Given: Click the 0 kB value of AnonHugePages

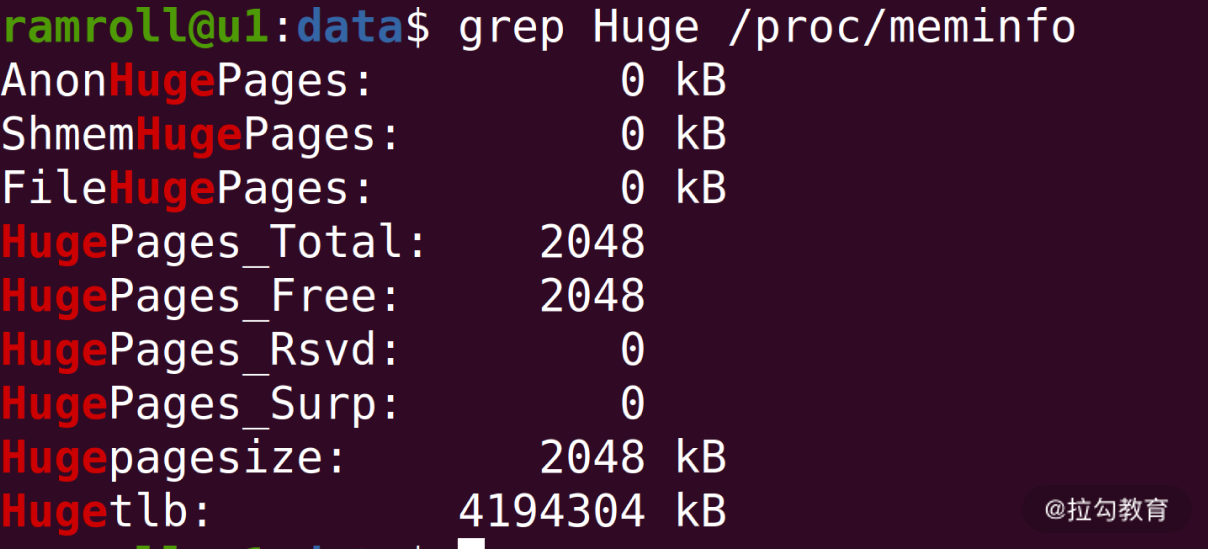Looking at the screenshot, I should tap(672, 81).
